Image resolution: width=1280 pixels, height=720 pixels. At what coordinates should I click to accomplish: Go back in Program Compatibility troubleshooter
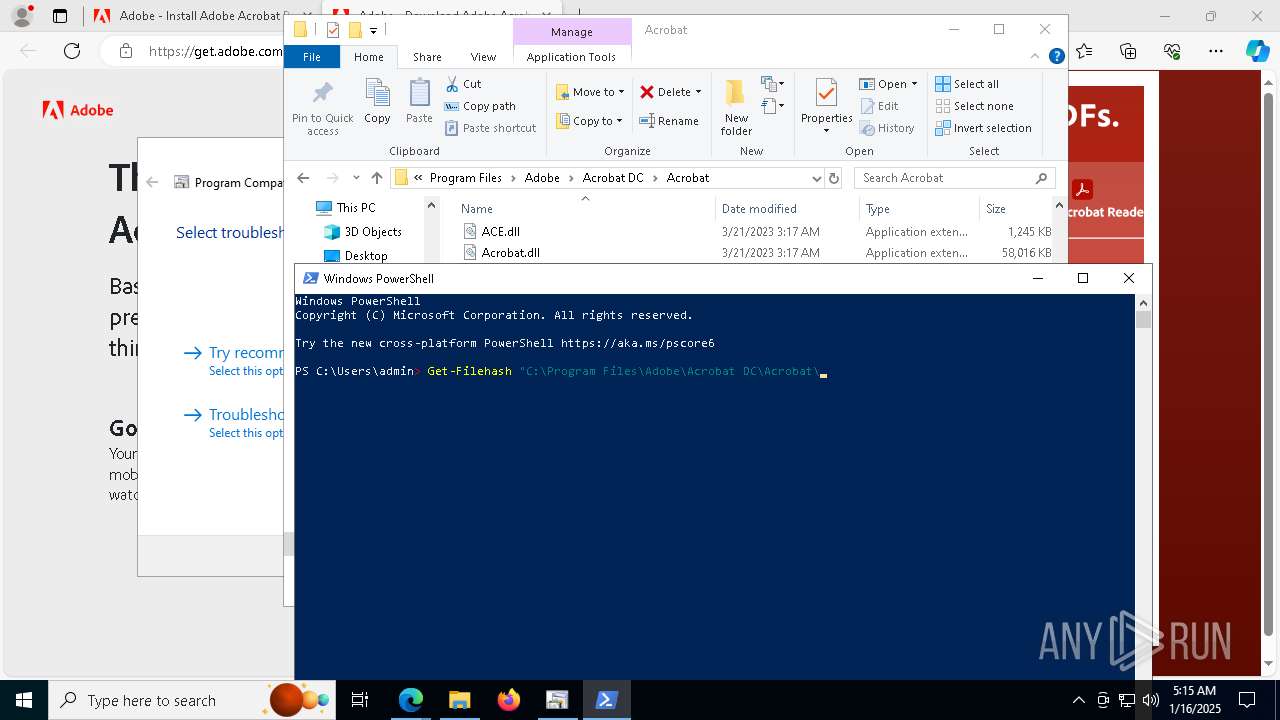152,182
